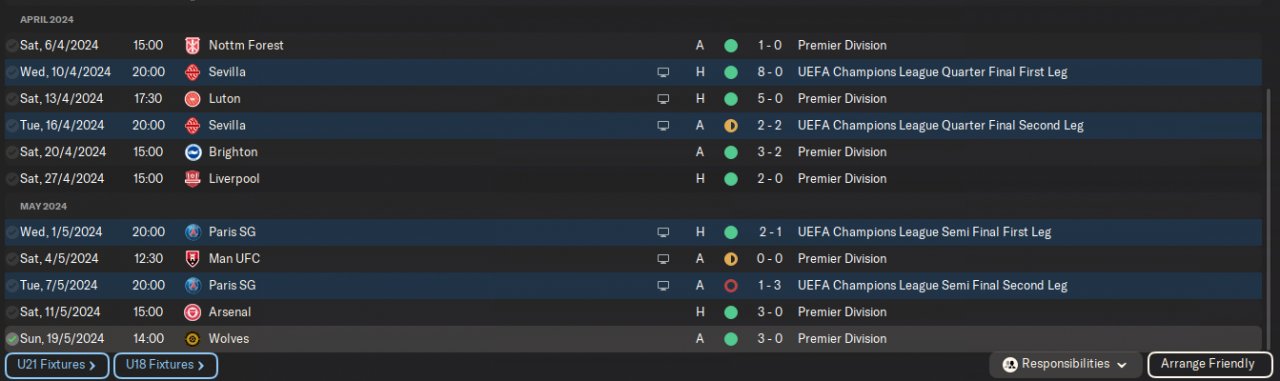This screenshot has height=381, width=1280.
Task: Select the Man UFC fixture row
Action: 640,258
